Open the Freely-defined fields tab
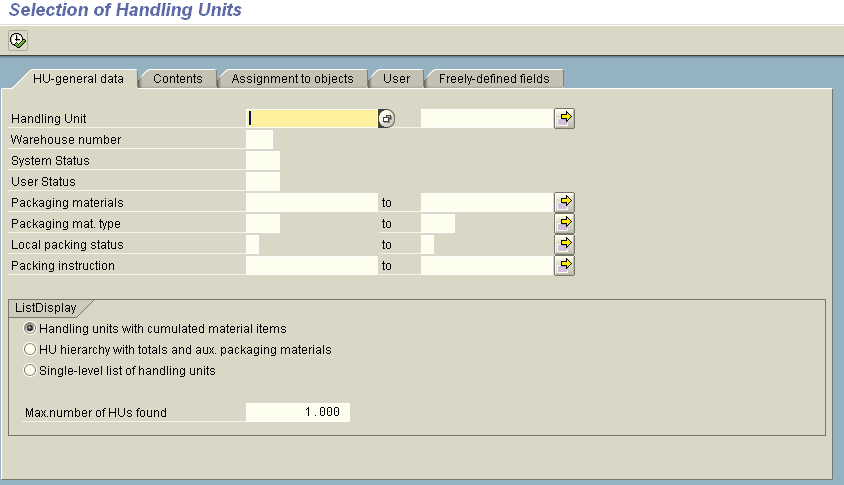Image resolution: width=844 pixels, height=485 pixels. (x=494, y=79)
